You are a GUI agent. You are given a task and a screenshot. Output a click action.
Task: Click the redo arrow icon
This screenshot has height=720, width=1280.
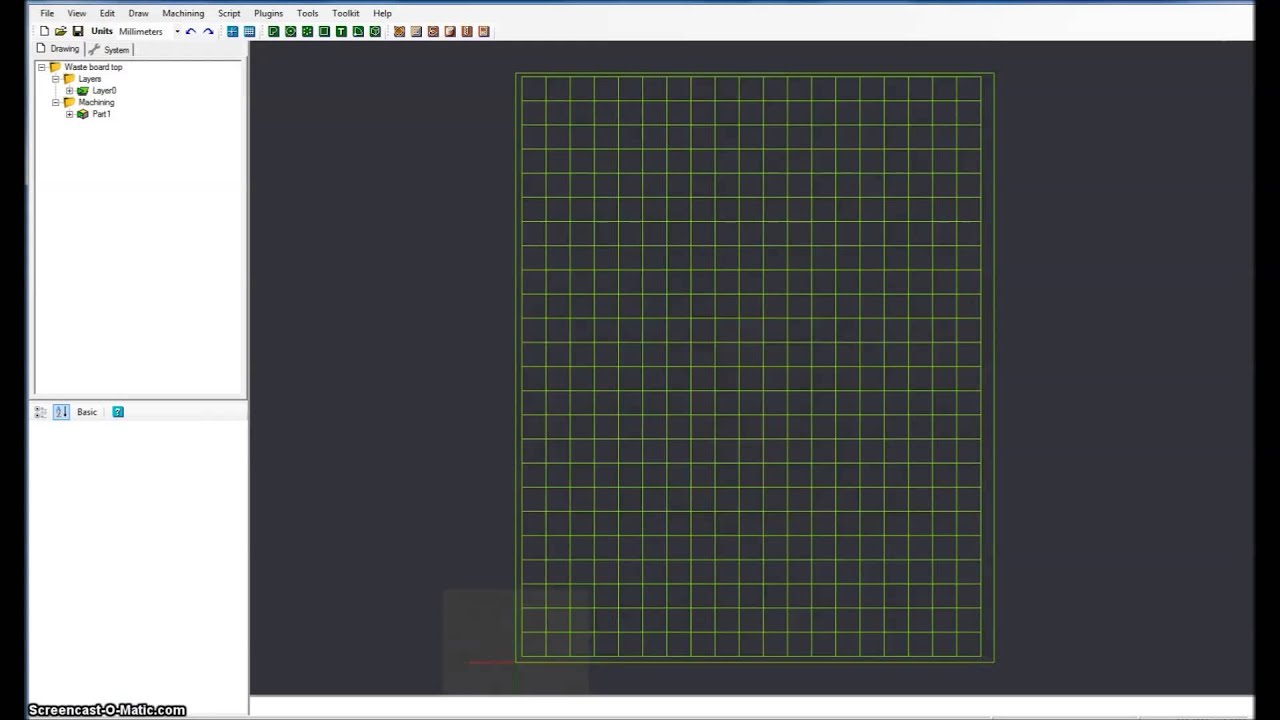click(x=208, y=31)
